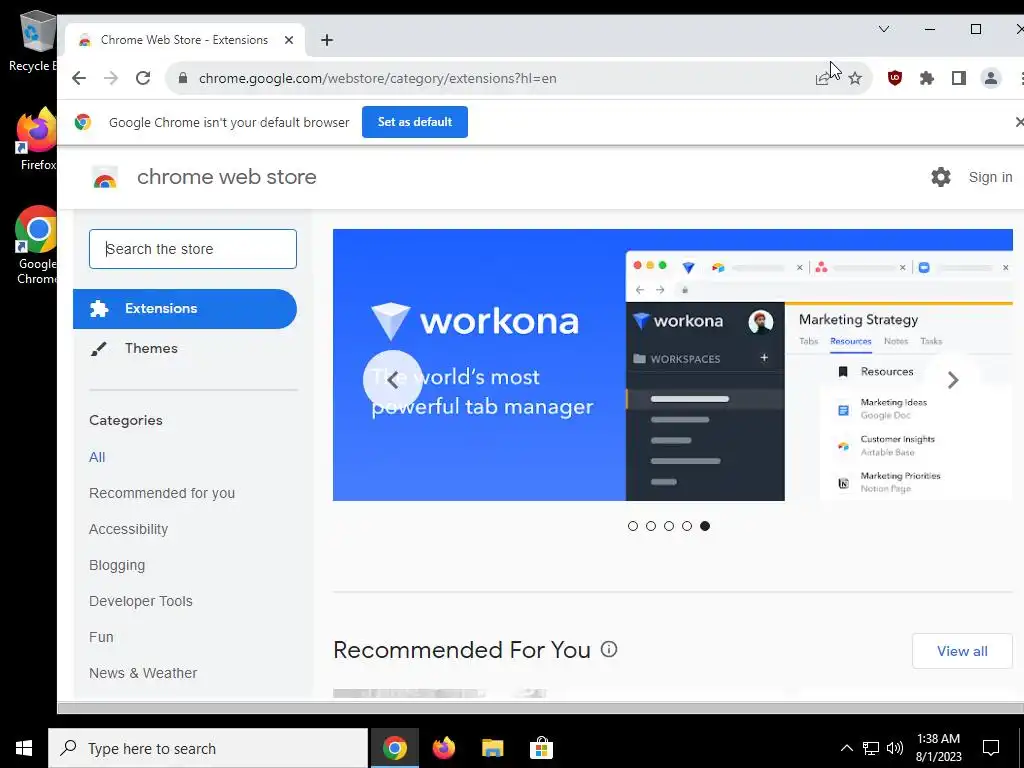Choose Accessibility category
This screenshot has width=1024, height=768.
click(x=129, y=529)
